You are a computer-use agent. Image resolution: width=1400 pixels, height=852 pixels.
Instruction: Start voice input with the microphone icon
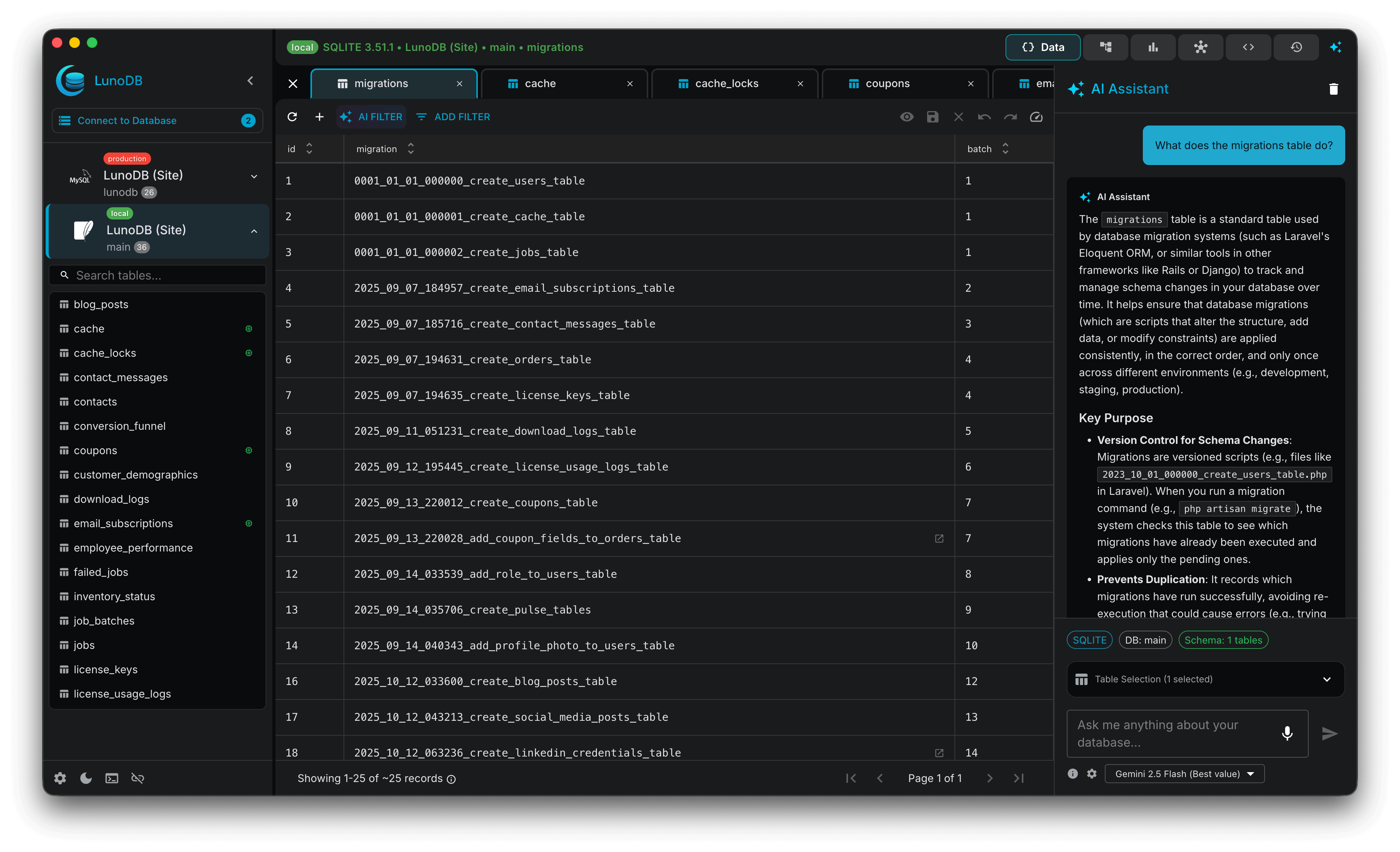click(1287, 733)
